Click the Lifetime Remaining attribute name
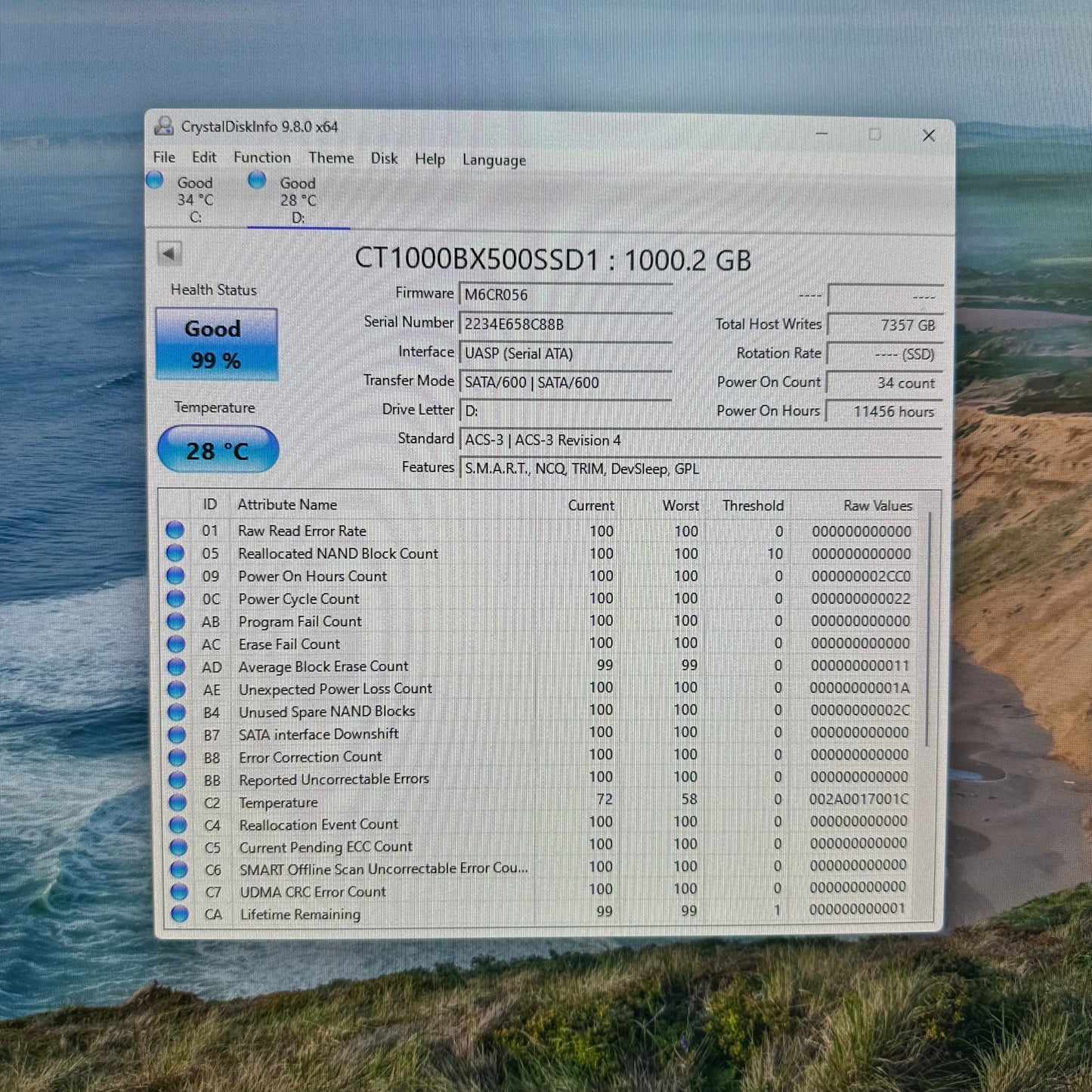This screenshot has width=1092, height=1092. coord(300,914)
